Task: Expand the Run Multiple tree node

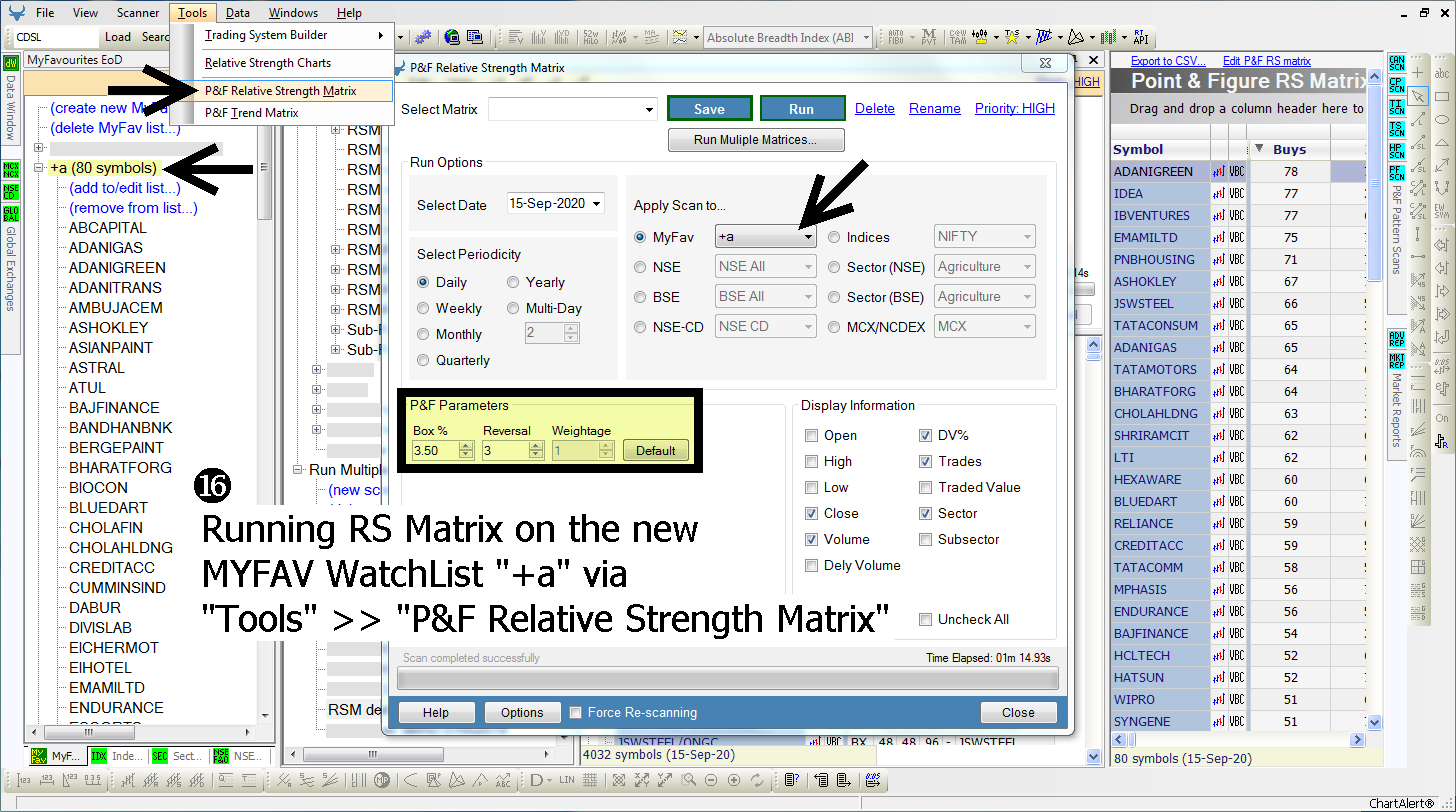Action: (297, 469)
